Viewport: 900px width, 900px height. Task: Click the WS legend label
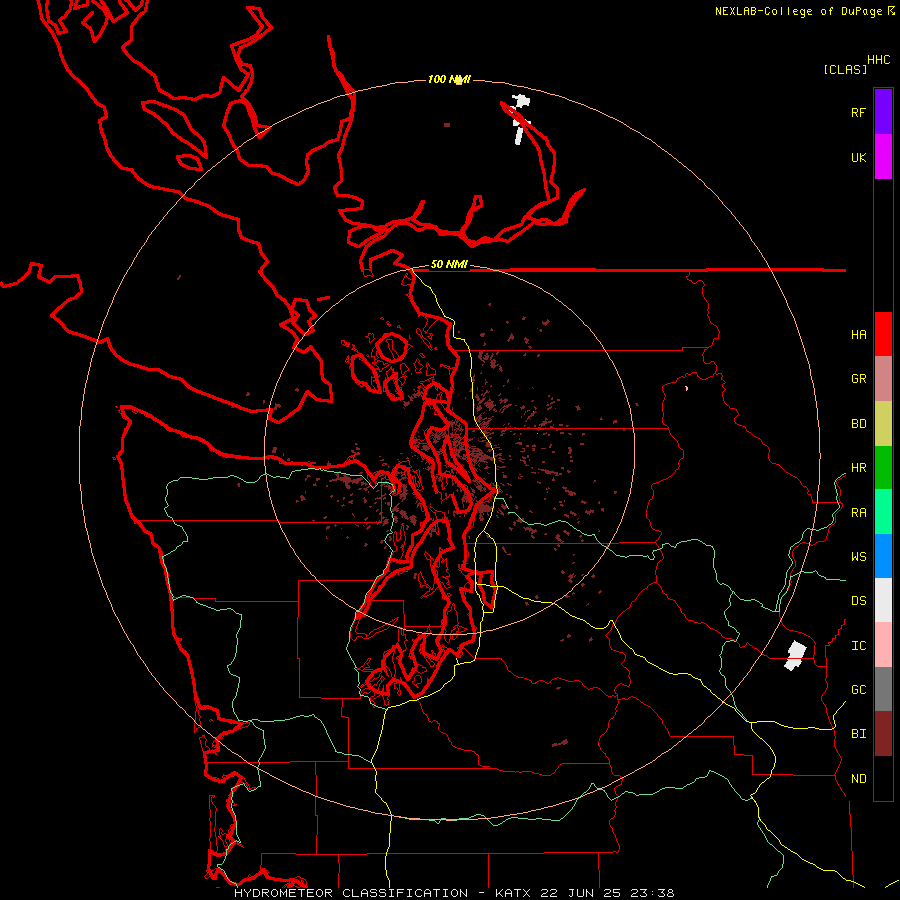pos(858,557)
